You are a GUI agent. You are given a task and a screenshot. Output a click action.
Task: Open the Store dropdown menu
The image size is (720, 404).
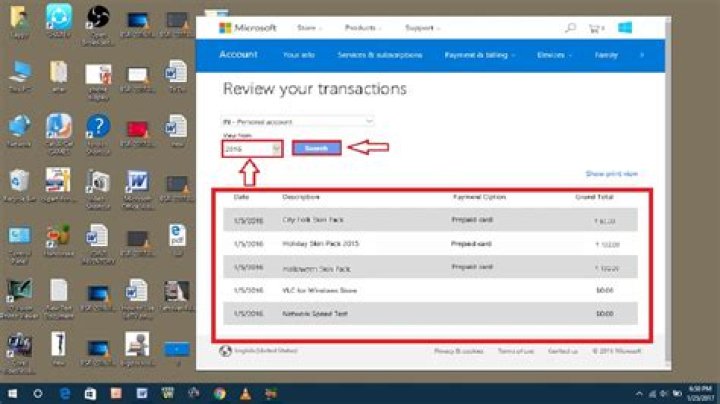point(309,28)
